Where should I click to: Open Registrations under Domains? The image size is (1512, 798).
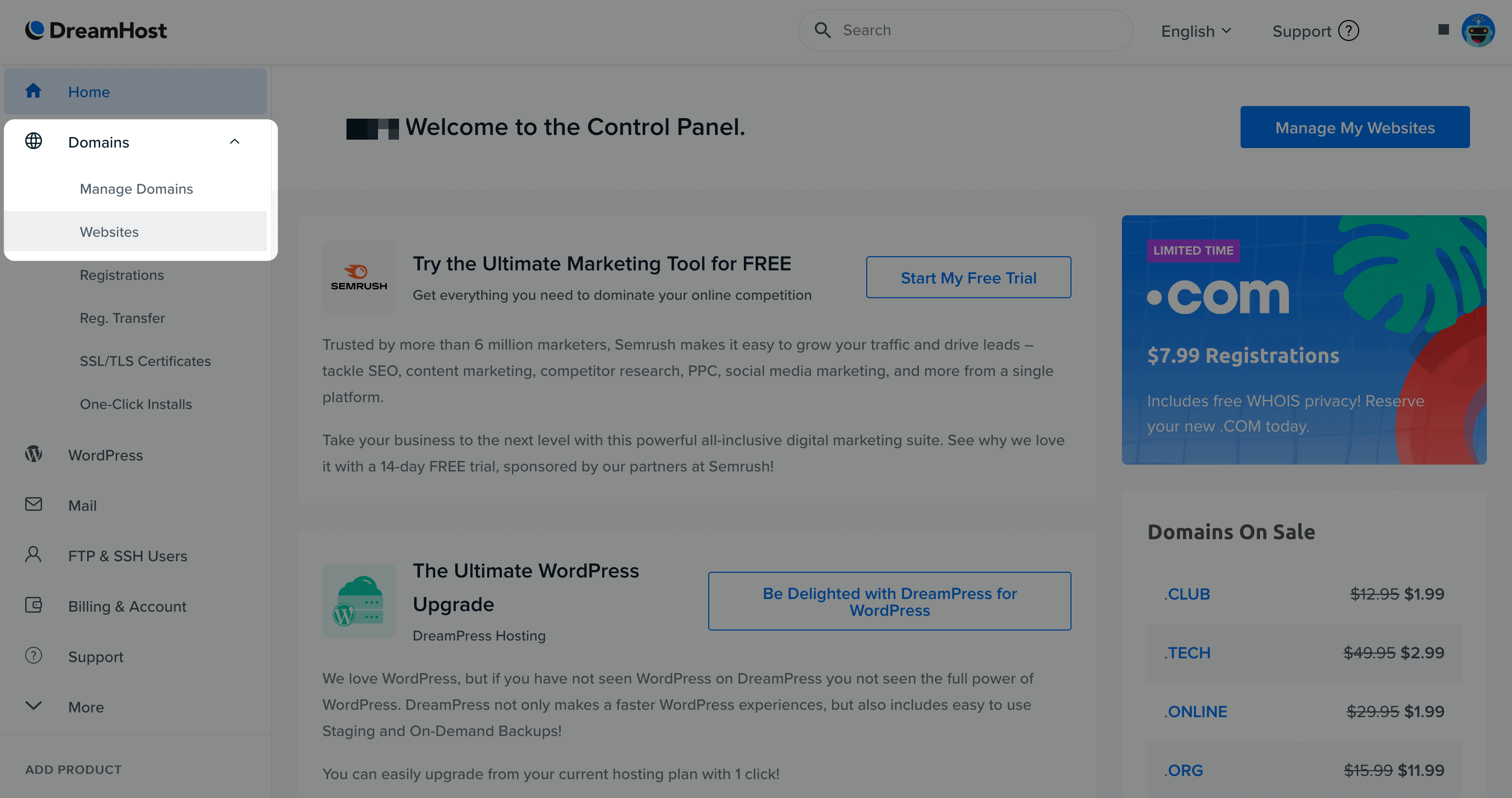(121, 275)
